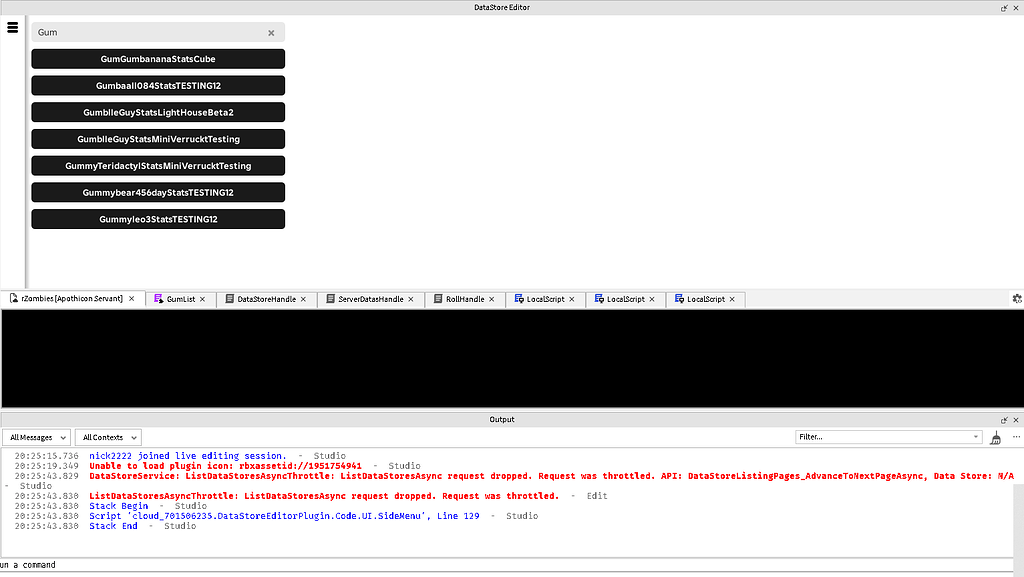Select the Gummyleo3StatsTESTING12 datastore
The height and width of the screenshot is (577, 1024).
(x=158, y=218)
